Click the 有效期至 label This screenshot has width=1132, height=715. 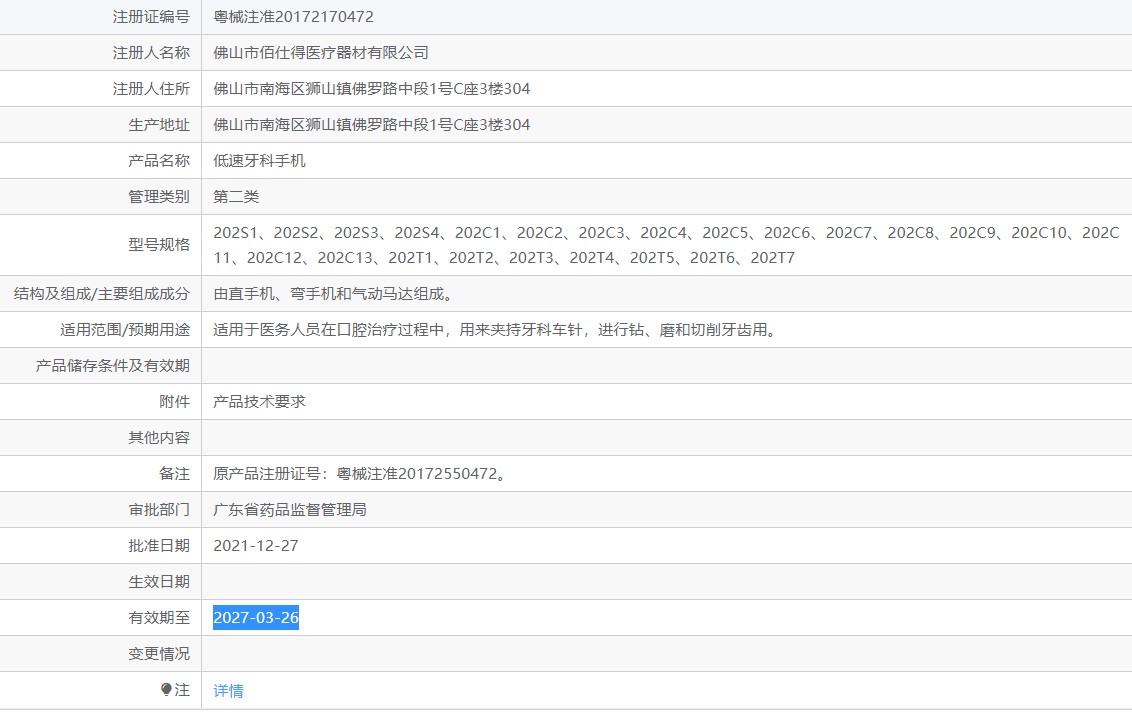click(159, 618)
